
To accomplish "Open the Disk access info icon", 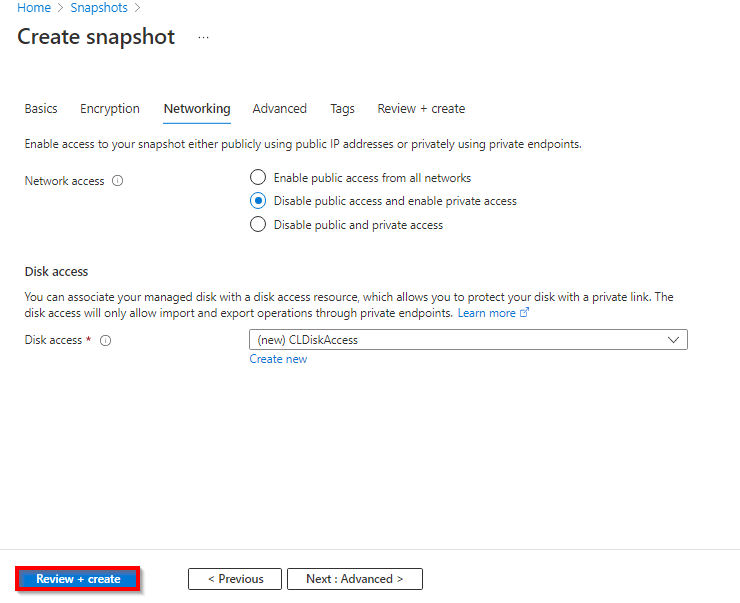I will click(106, 340).
